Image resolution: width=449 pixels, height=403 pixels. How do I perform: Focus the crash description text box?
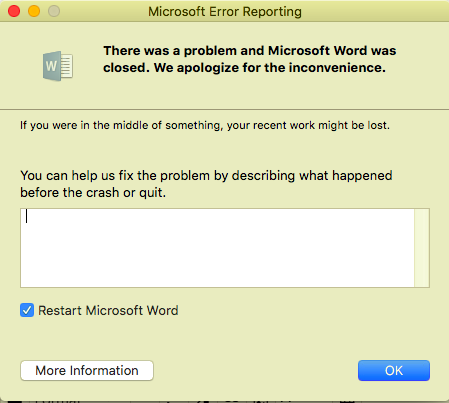[217, 248]
